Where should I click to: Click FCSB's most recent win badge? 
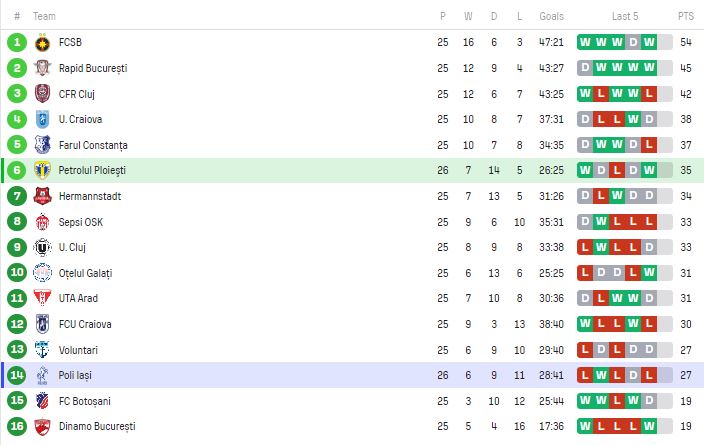point(650,42)
